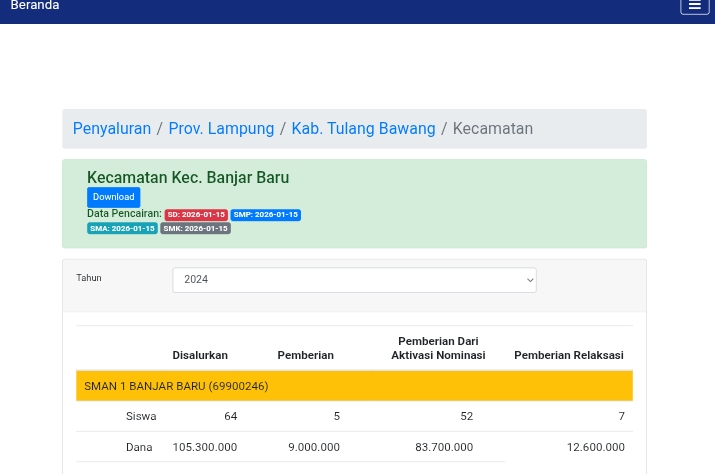Click Dana value 9.000.000
715x474 pixels.
tap(314, 447)
